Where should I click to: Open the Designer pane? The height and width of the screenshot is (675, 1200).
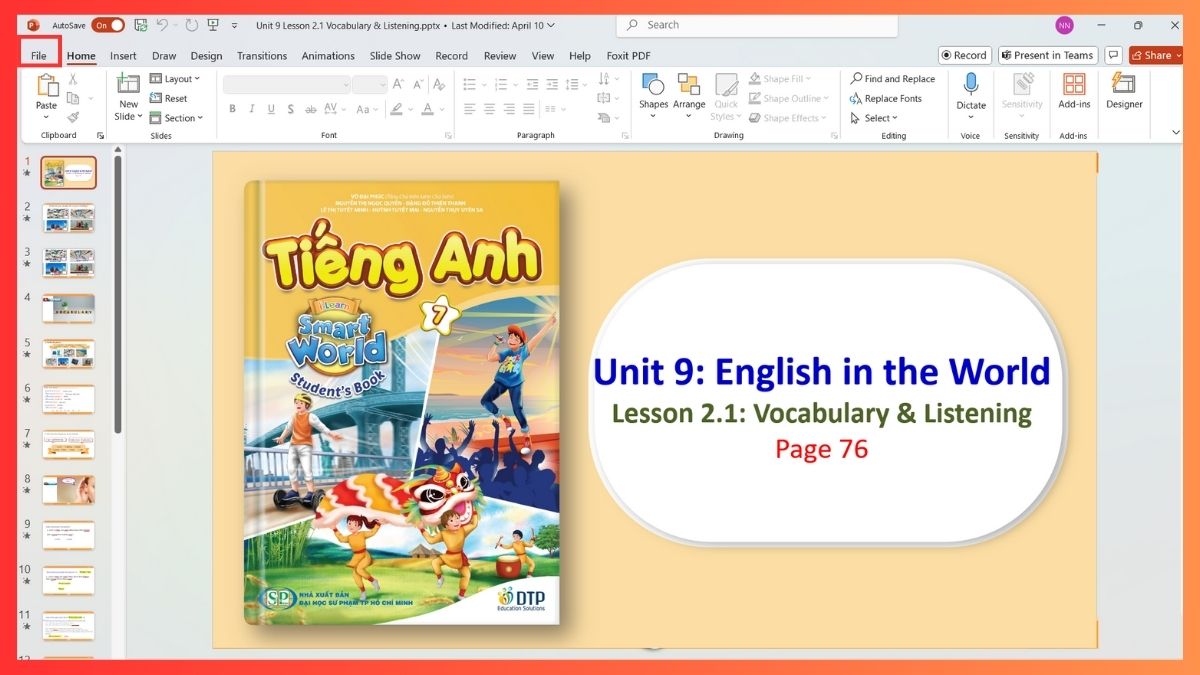coord(1124,90)
